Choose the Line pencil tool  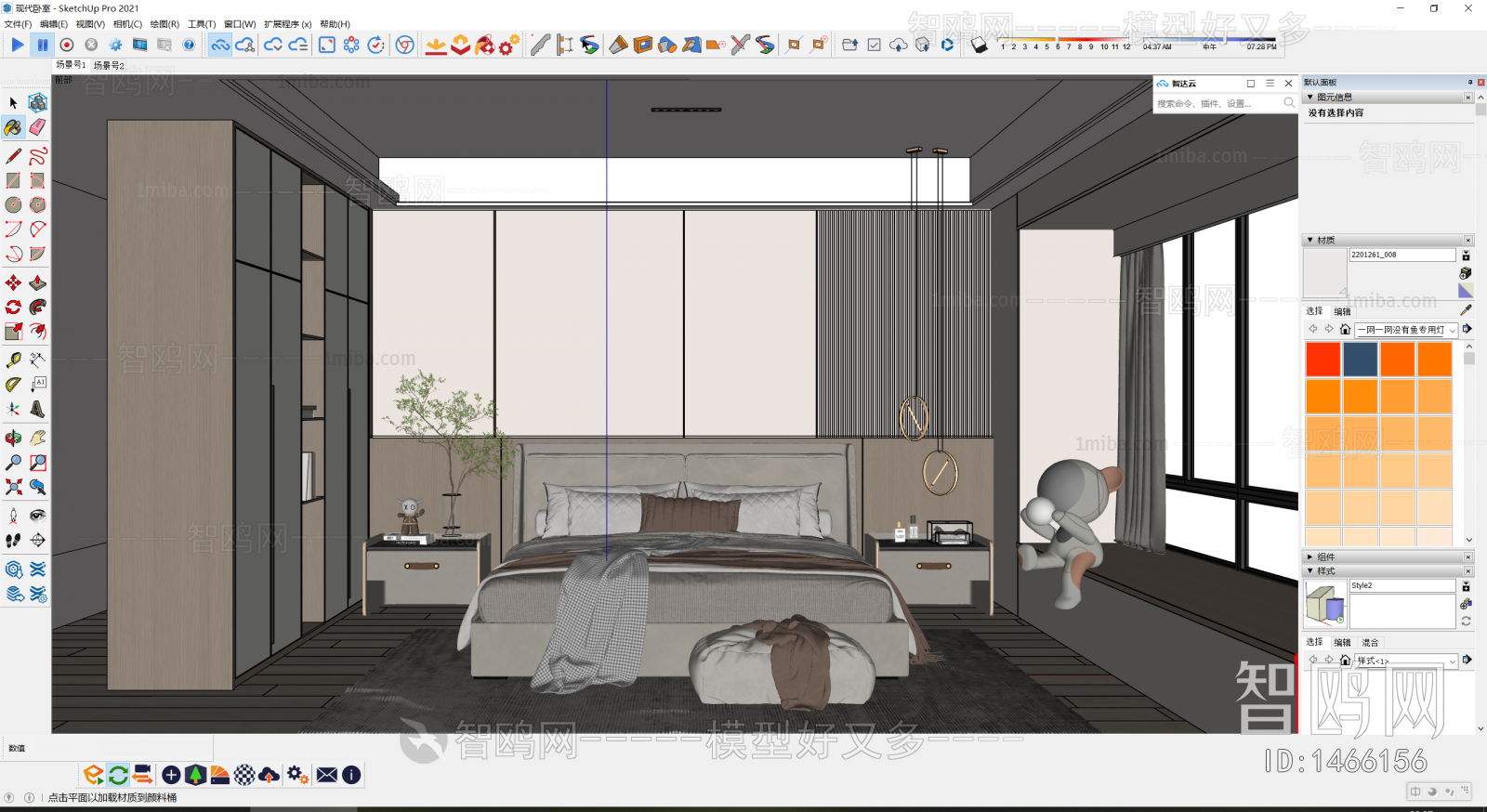(x=13, y=155)
